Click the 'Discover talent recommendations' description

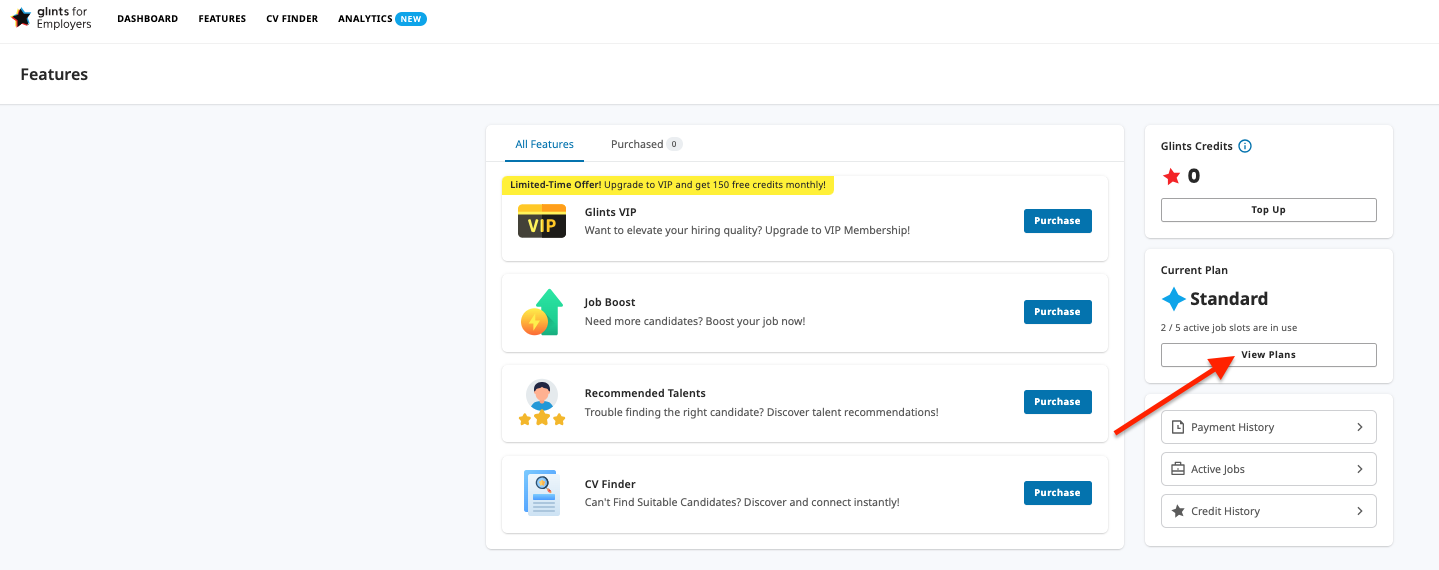click(761, 412)
